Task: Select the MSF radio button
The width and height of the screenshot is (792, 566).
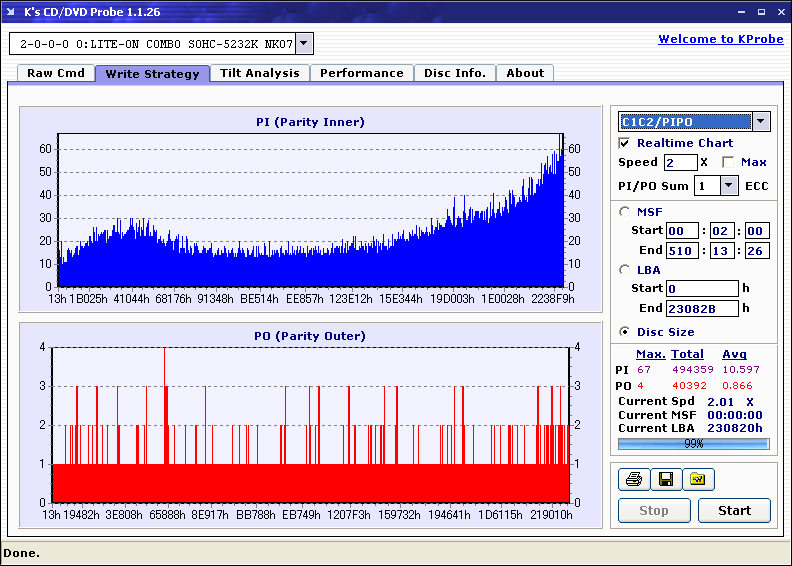Action: pos(625,211)
